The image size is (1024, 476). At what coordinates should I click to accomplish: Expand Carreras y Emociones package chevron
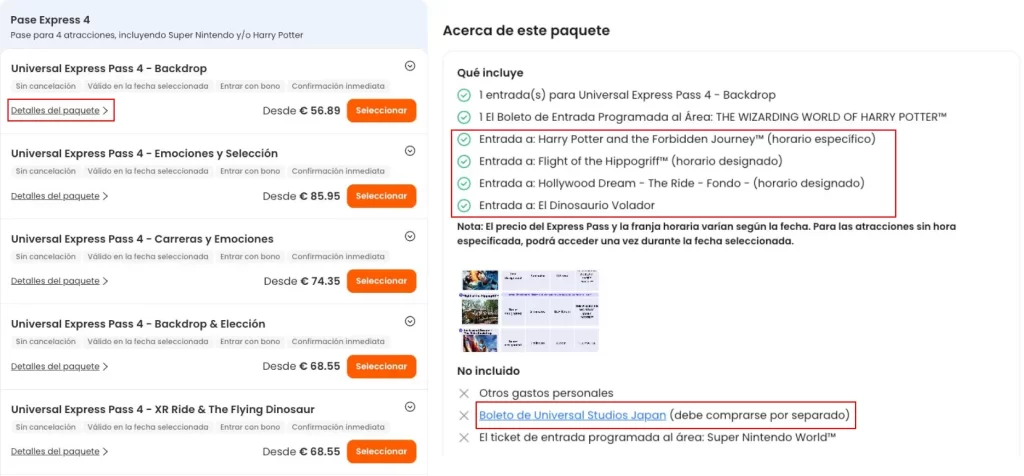point(410,236)
